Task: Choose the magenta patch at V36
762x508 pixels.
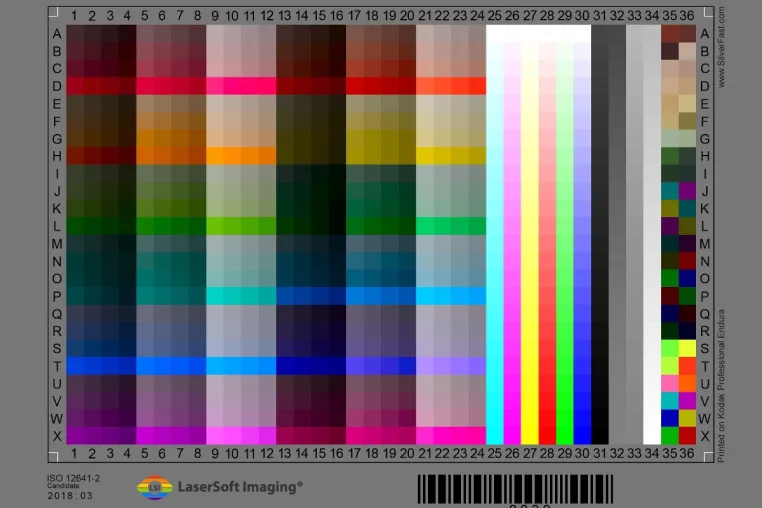Action: tap(687, 401)
